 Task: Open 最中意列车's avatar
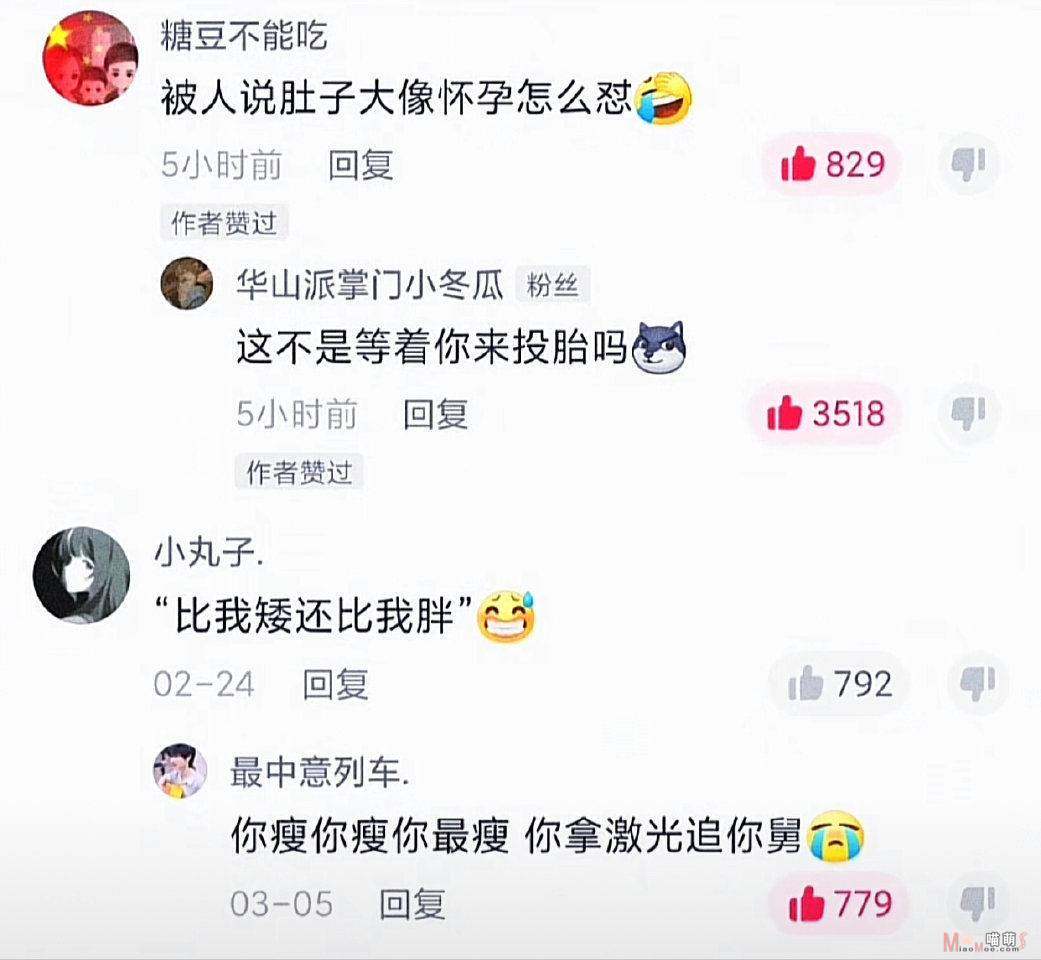click(180, 770)
